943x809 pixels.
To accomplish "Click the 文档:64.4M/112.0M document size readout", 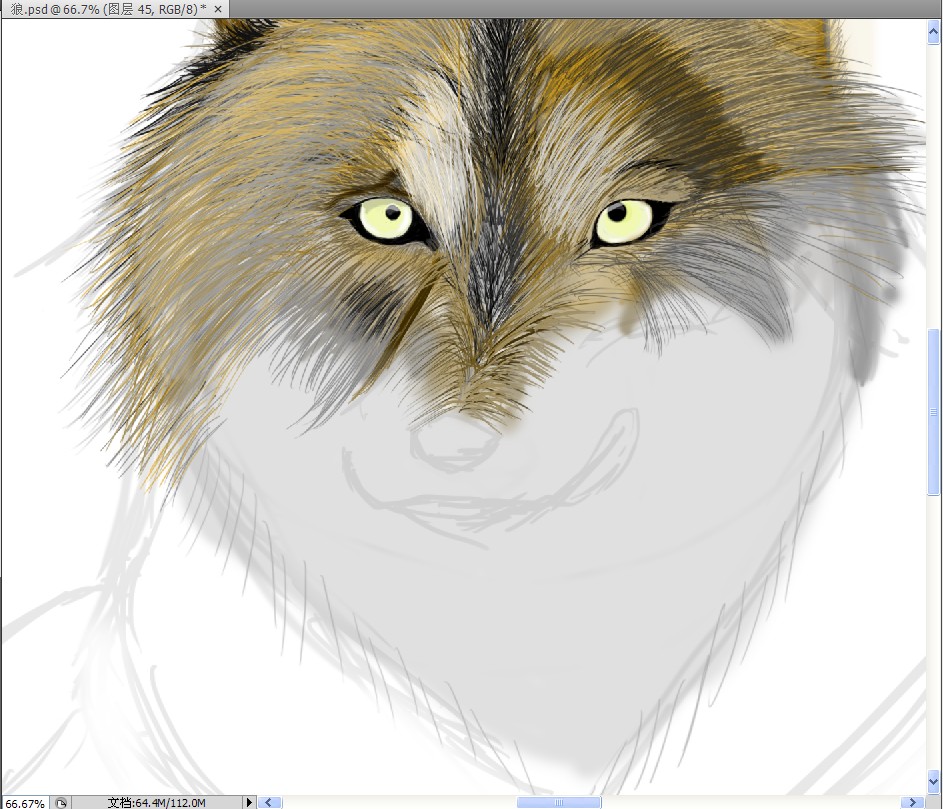I will 156,802.
